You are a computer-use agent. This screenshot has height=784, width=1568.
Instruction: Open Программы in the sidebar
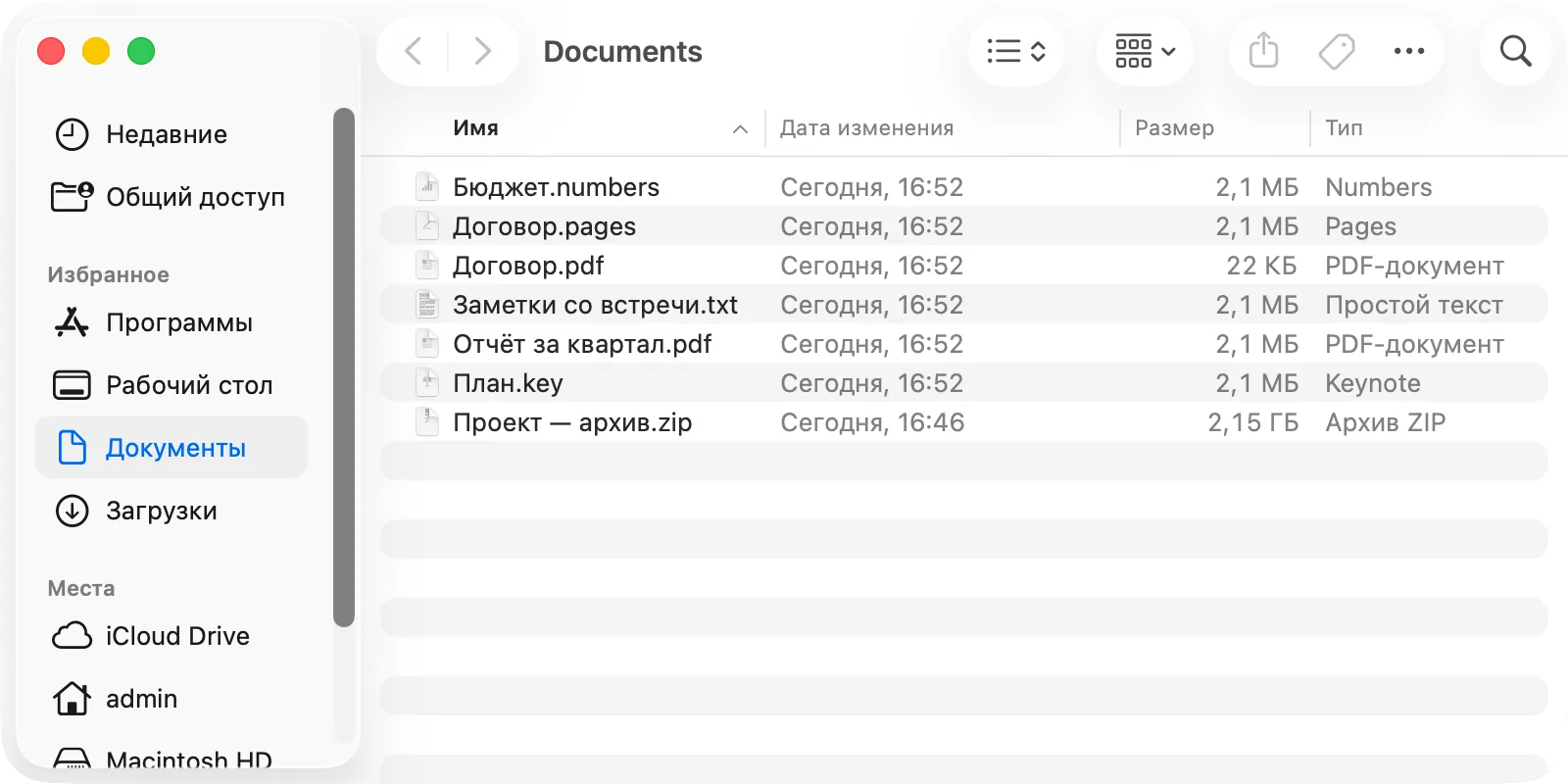171,322
